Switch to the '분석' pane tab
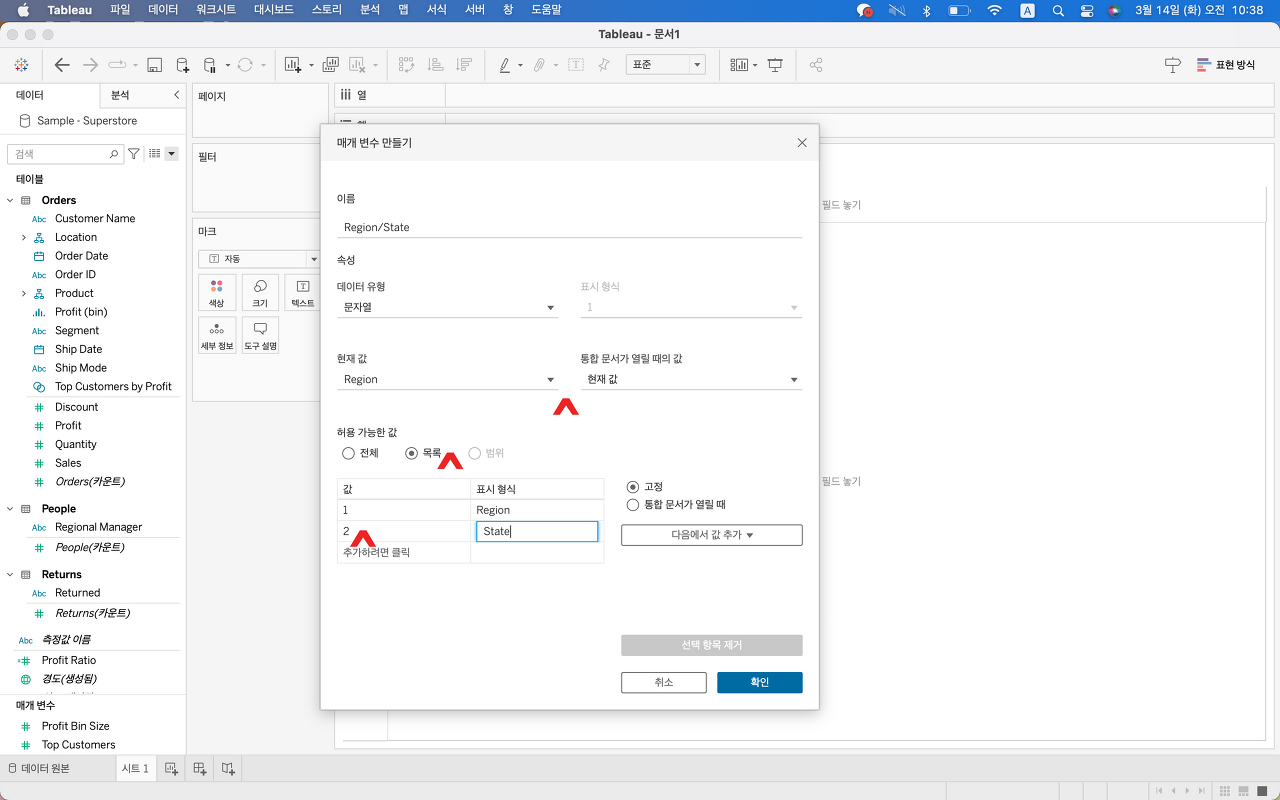This screenshot has height=800, width=1280. click(x=120, y=95)
